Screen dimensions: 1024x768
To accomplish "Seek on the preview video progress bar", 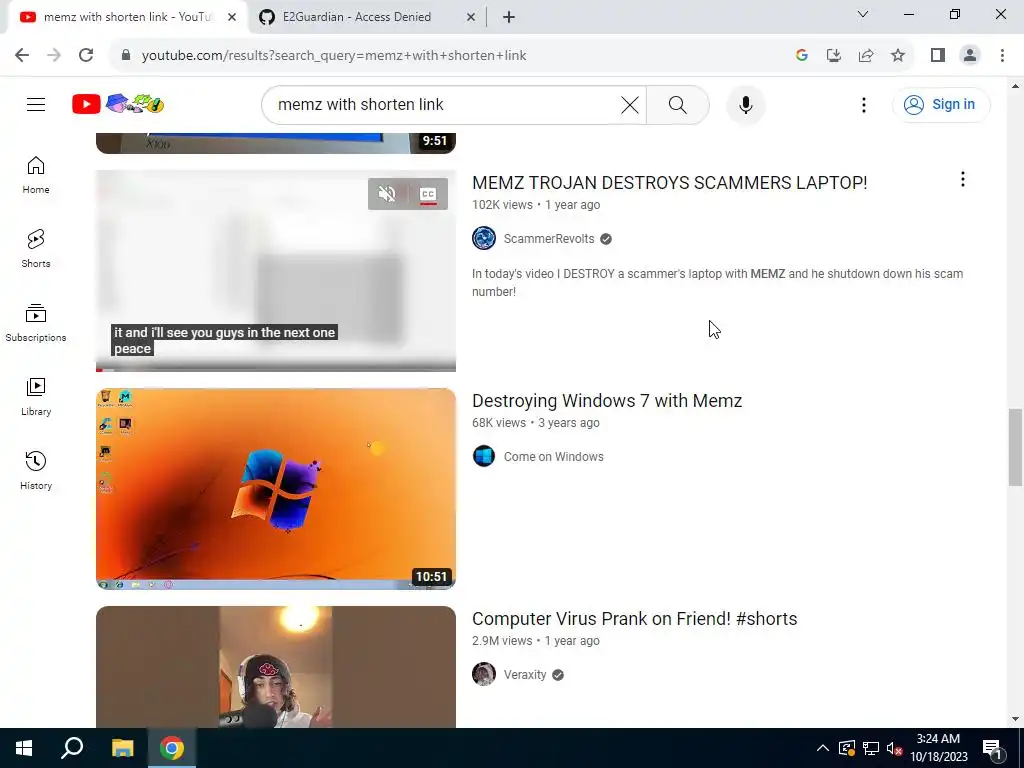I will click(x=276, y=369).
